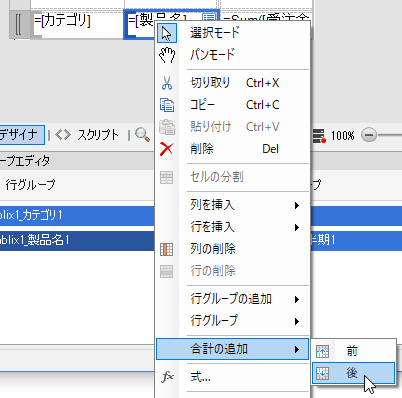Click 選択モード menu entry
Image resolution: width=402 pixels, height=398 pixels.
pyautogui.click(x=233, y=33)
